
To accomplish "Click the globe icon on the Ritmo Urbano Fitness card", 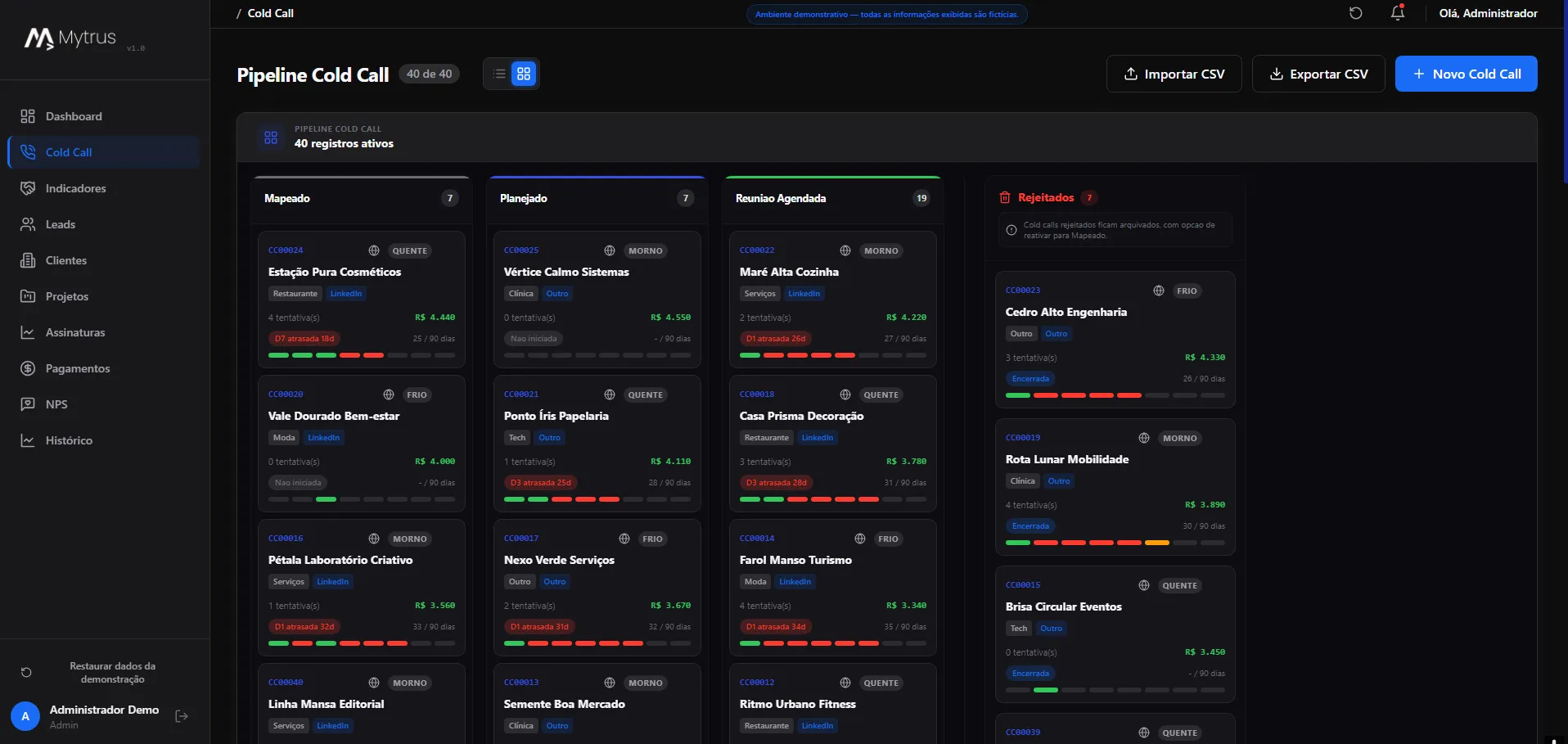I will 845,683.
